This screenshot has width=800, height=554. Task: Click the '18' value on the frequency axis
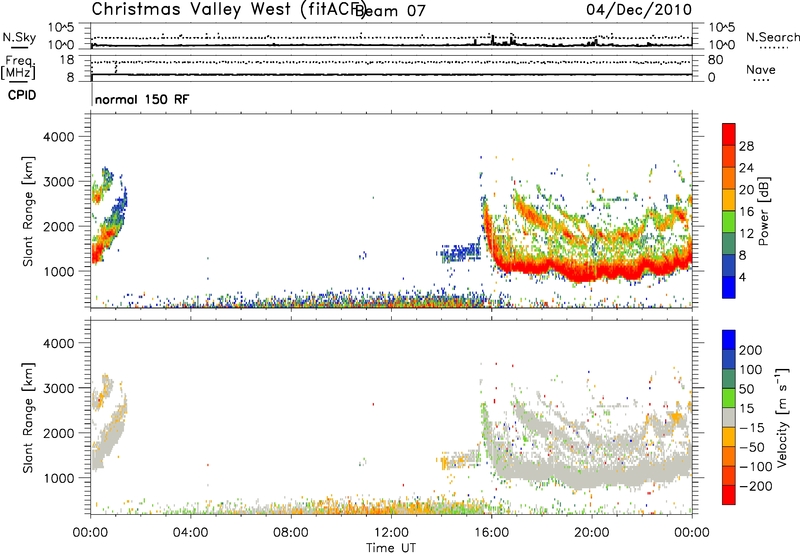[x=66, y=60]
